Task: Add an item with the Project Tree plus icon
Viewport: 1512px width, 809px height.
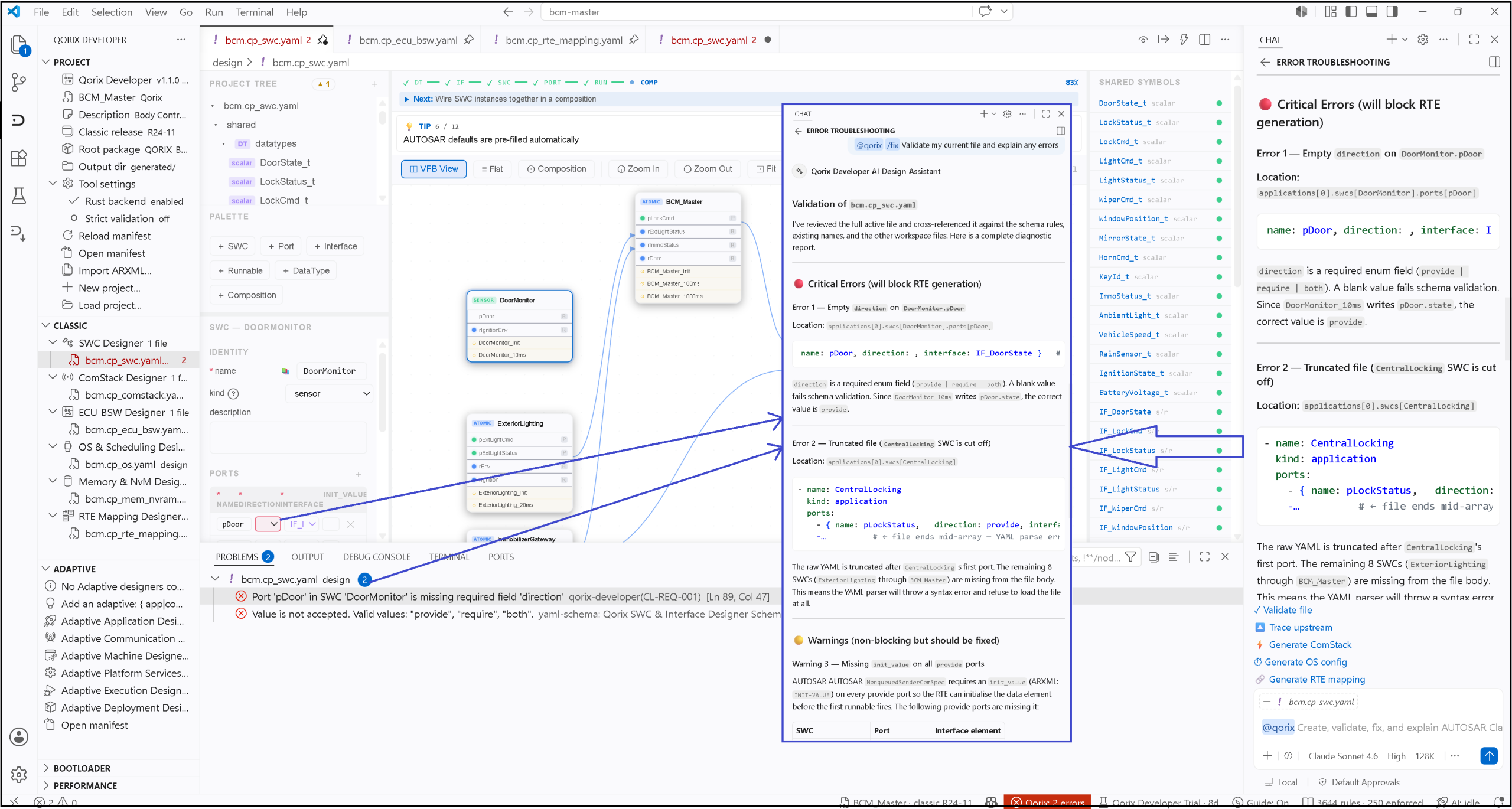Action: pos(374,84)
